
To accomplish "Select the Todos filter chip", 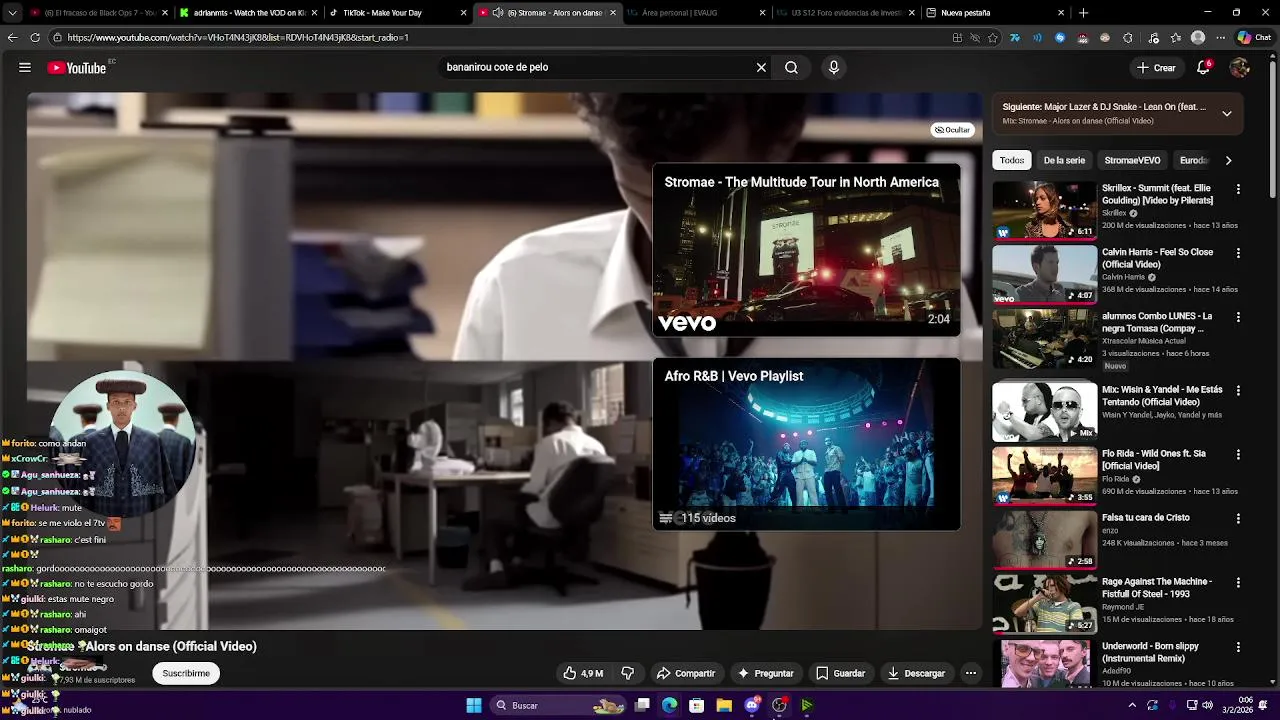I will click(x=1012, y=160).
